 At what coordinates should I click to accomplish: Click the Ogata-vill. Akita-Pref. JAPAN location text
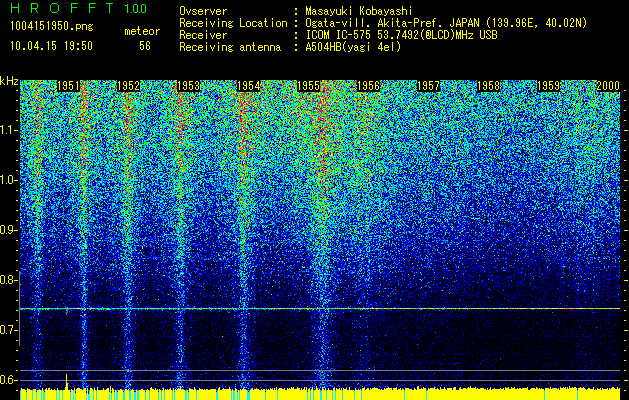pos(446,23)
